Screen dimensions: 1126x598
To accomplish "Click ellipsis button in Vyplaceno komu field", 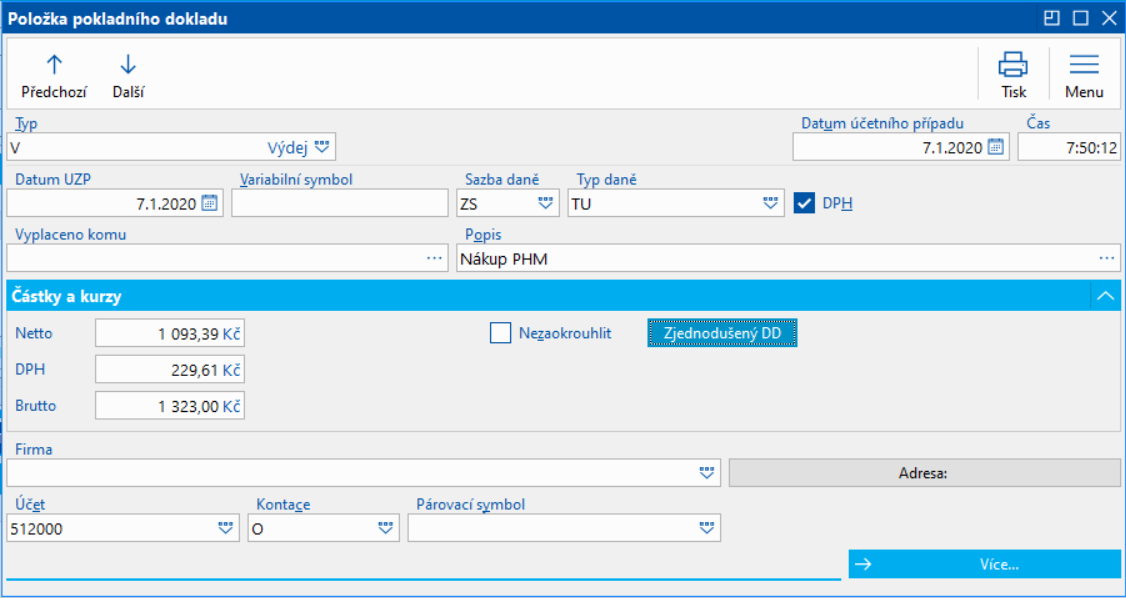I will pyautogui.click(x=434, y=258).
